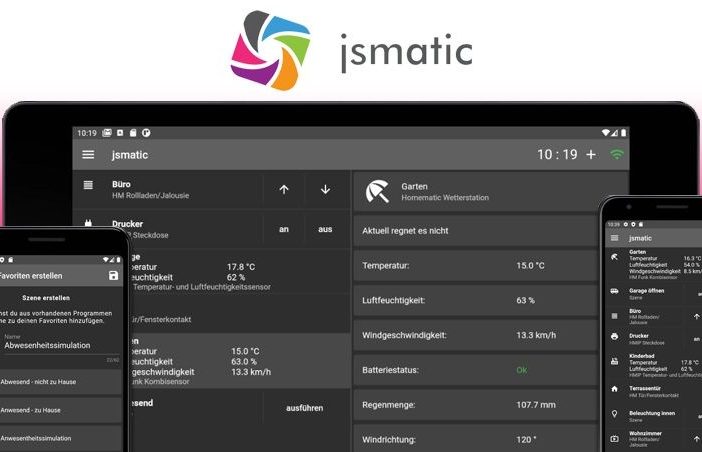The width and height of the screenshot is (702, 452).
Task: Run the scene with the ausführen button
Action: [304, 408]
